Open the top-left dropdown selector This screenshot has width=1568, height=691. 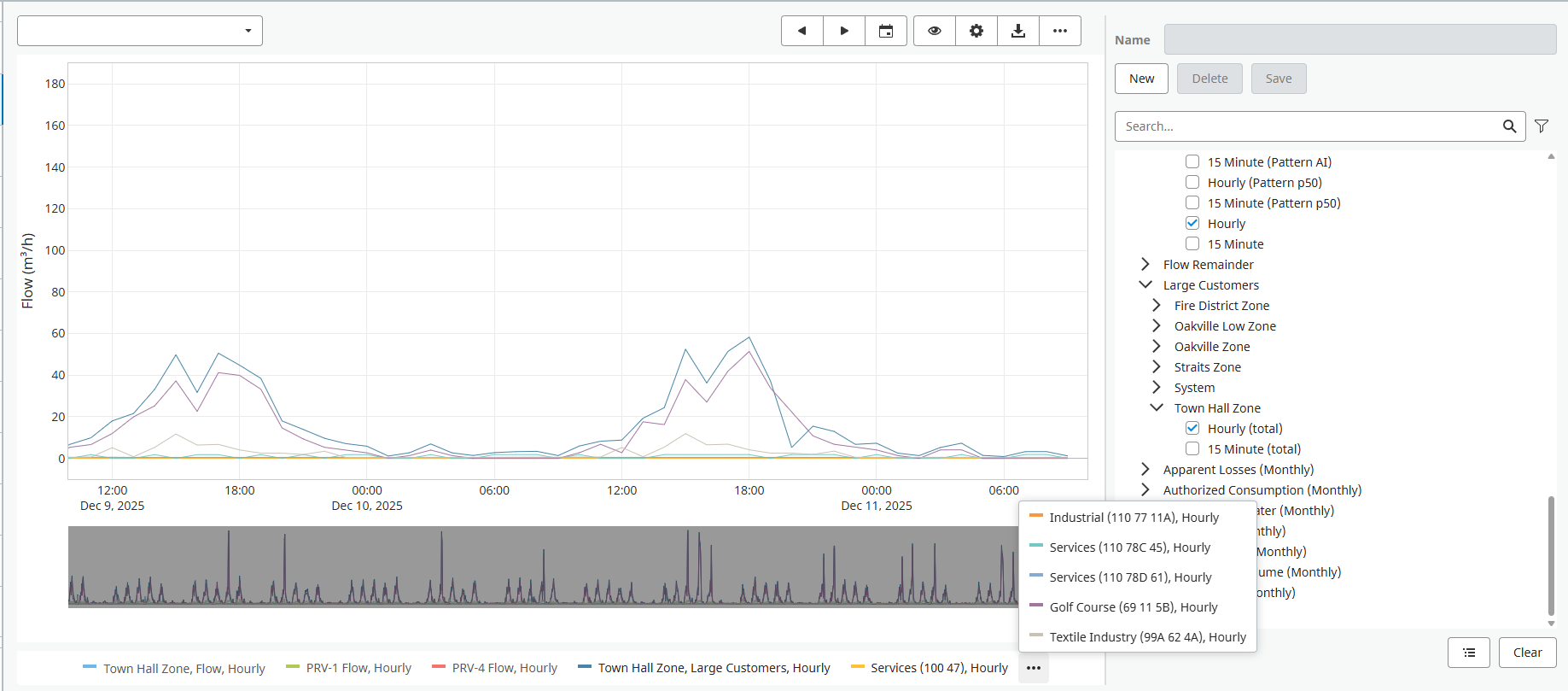tap(140, 31)
